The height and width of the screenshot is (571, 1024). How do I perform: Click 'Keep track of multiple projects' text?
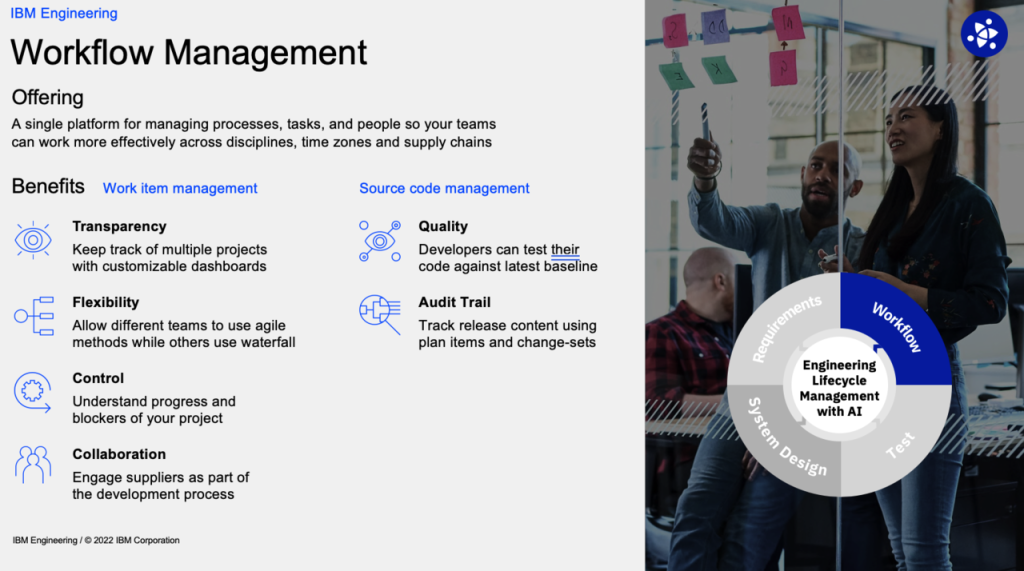(x=170, y=250)
